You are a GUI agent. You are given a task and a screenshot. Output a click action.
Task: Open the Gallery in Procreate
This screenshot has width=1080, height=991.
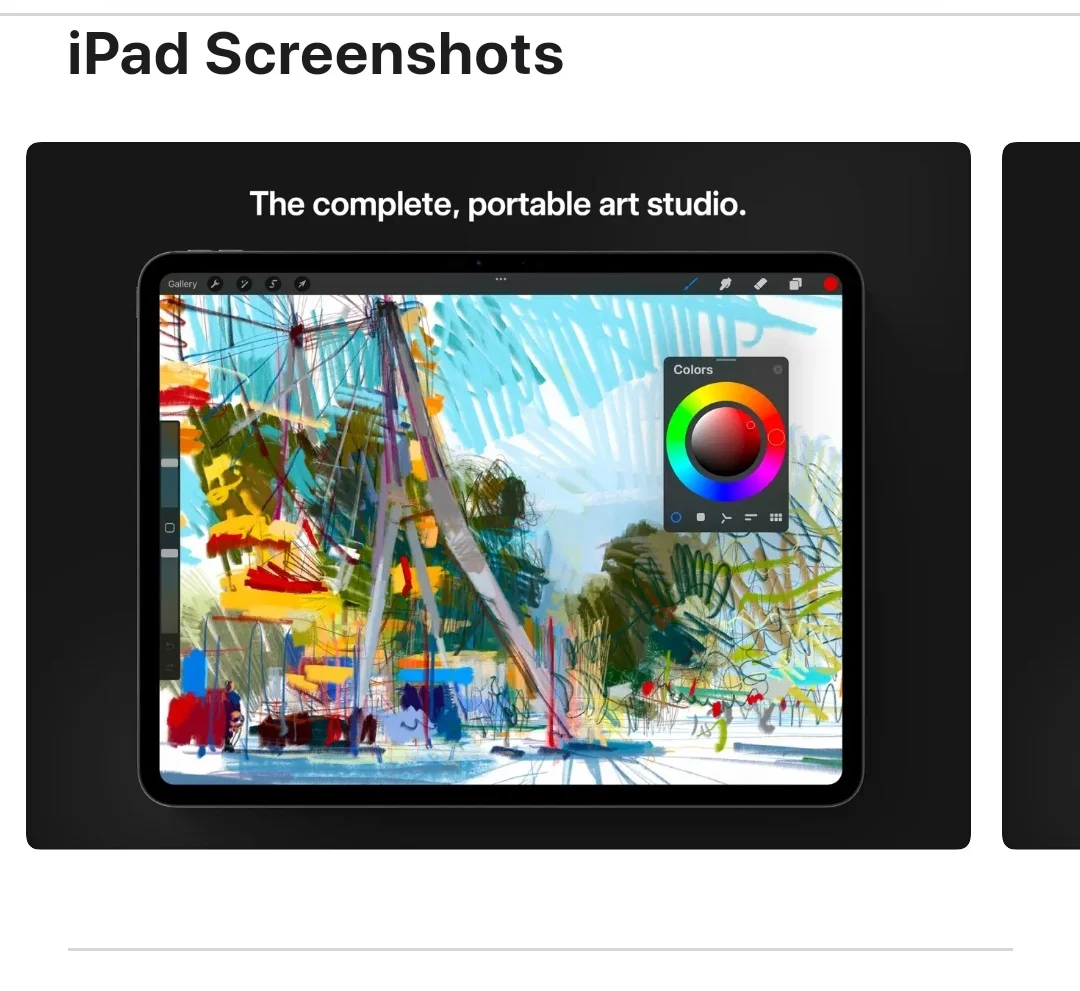coord(182,284)
